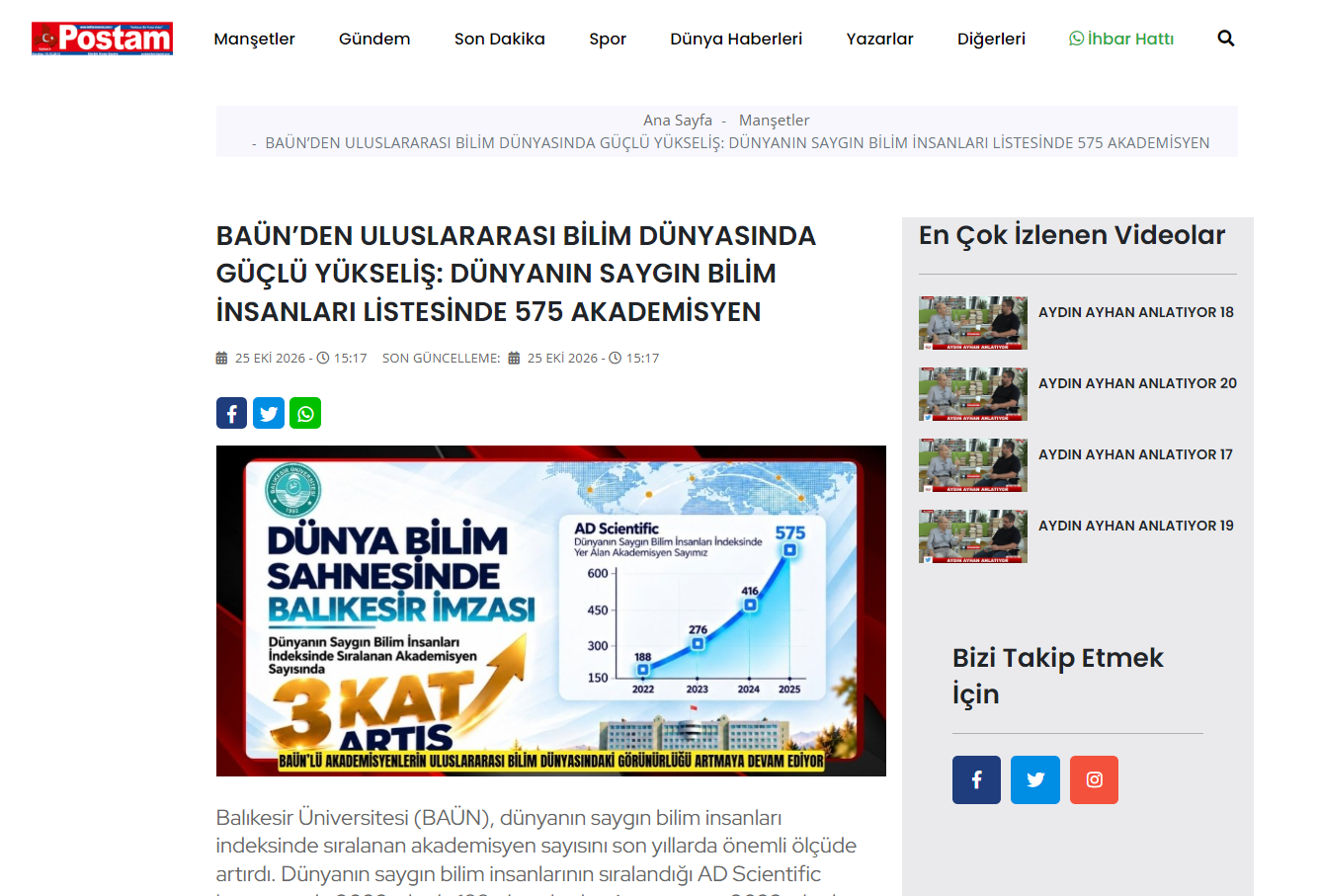The width and height of the screenshot is (1319, 896).
Task: Click the Bizi Takip Etmek İçin heading
Action: pyautogui.click(x=1058, y=676)
